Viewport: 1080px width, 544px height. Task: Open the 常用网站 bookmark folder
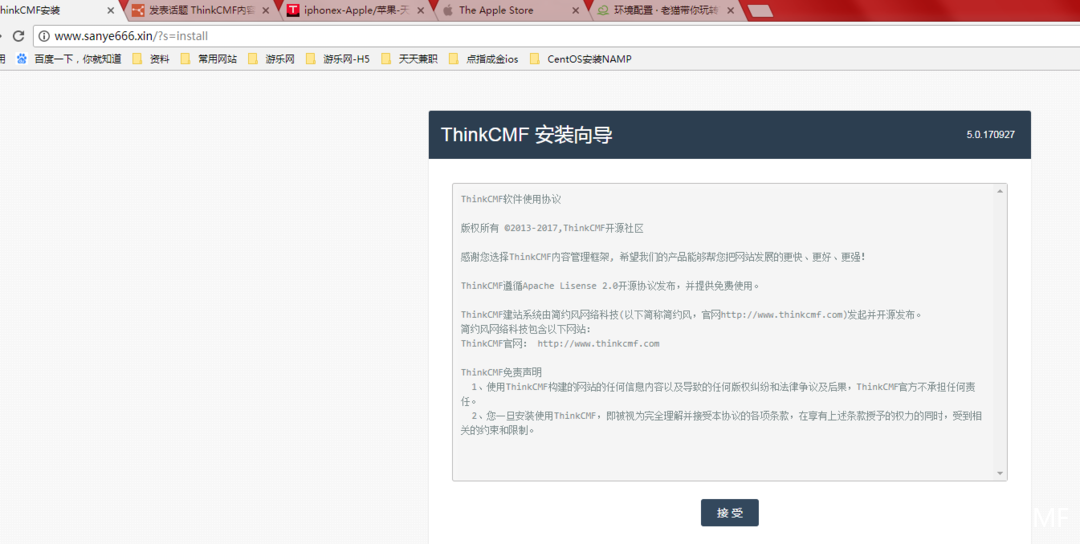pyautogui.click(x=209, y=59)
